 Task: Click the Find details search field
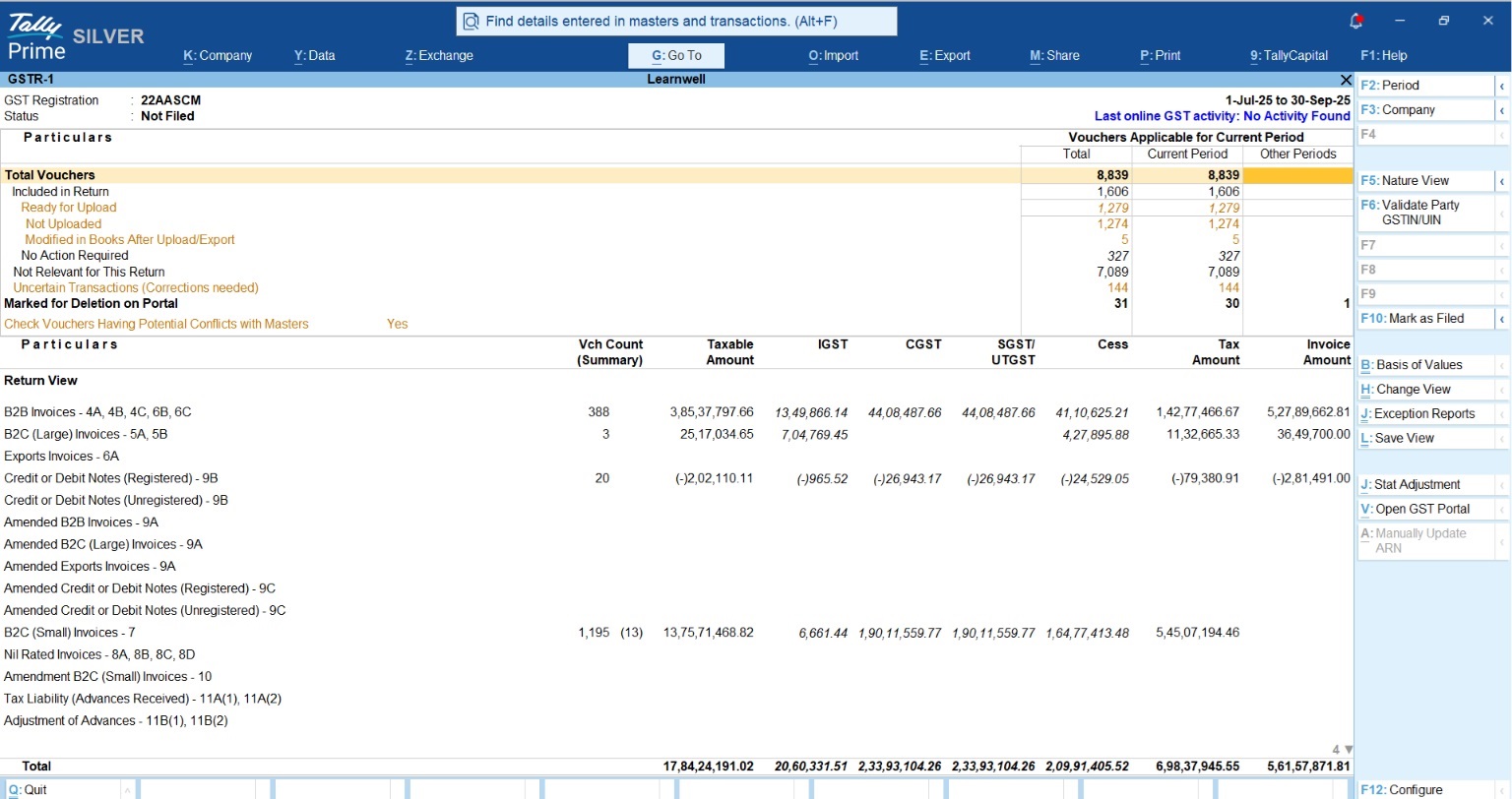click(676, 21)
